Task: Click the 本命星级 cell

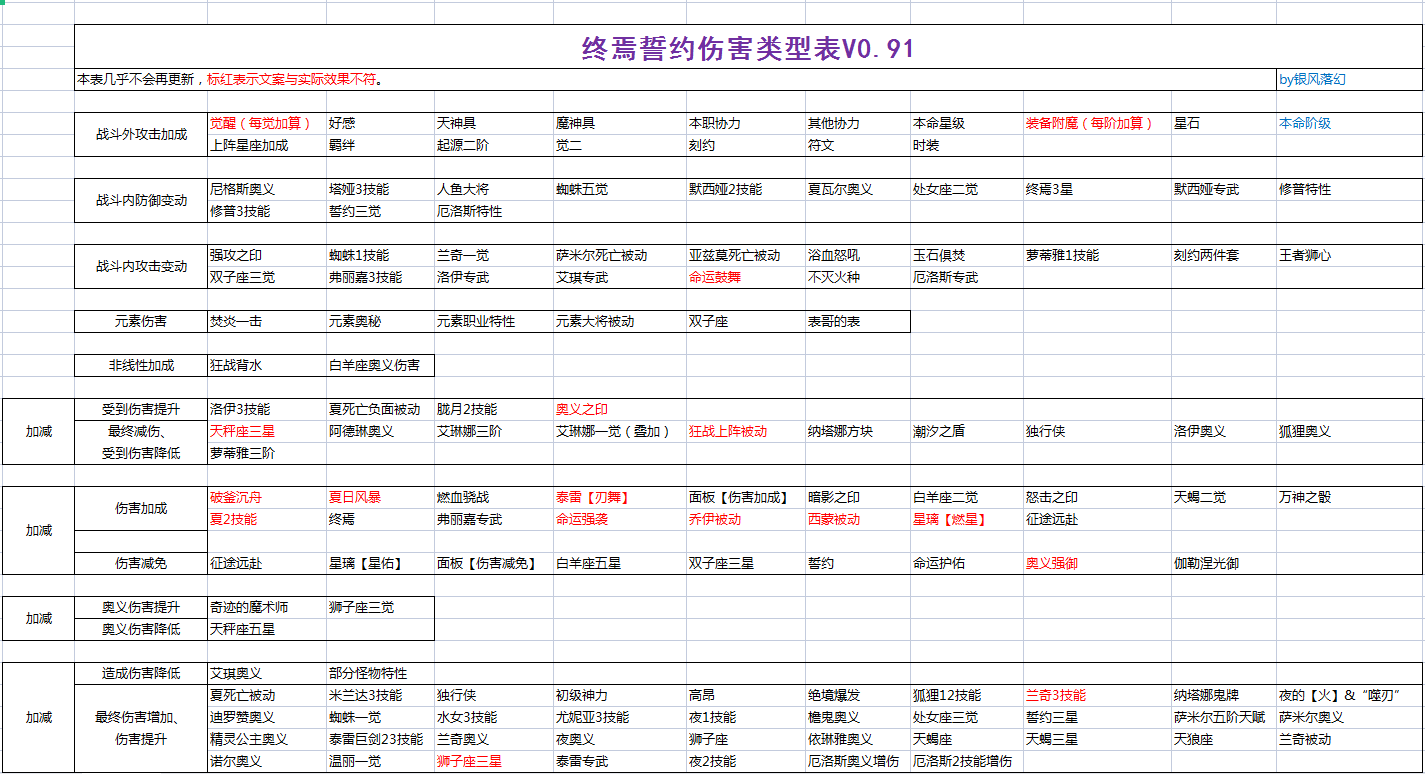Action: click(x=966, y=124)
